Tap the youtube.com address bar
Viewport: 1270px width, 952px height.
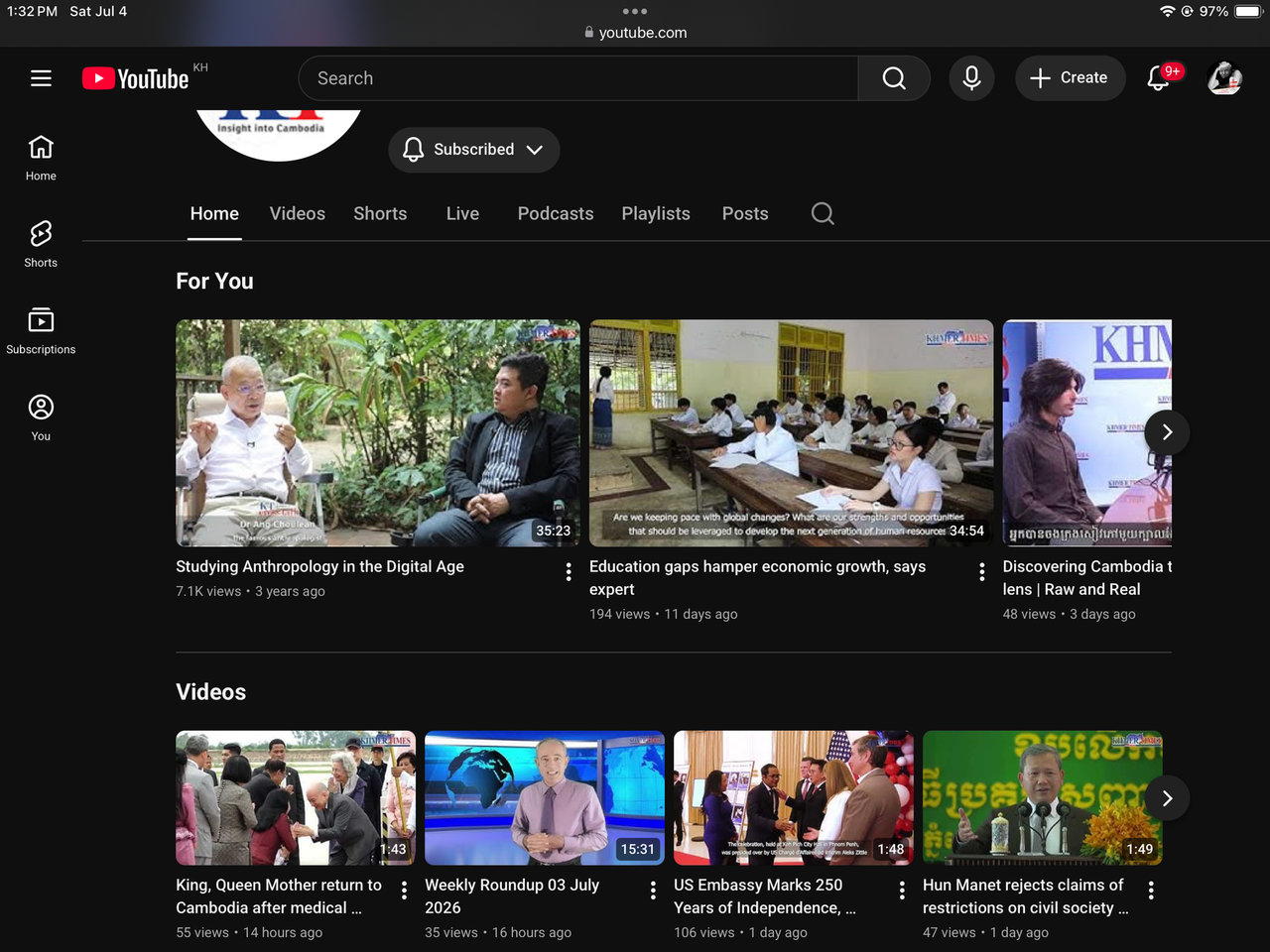click(x=635, y=32)
